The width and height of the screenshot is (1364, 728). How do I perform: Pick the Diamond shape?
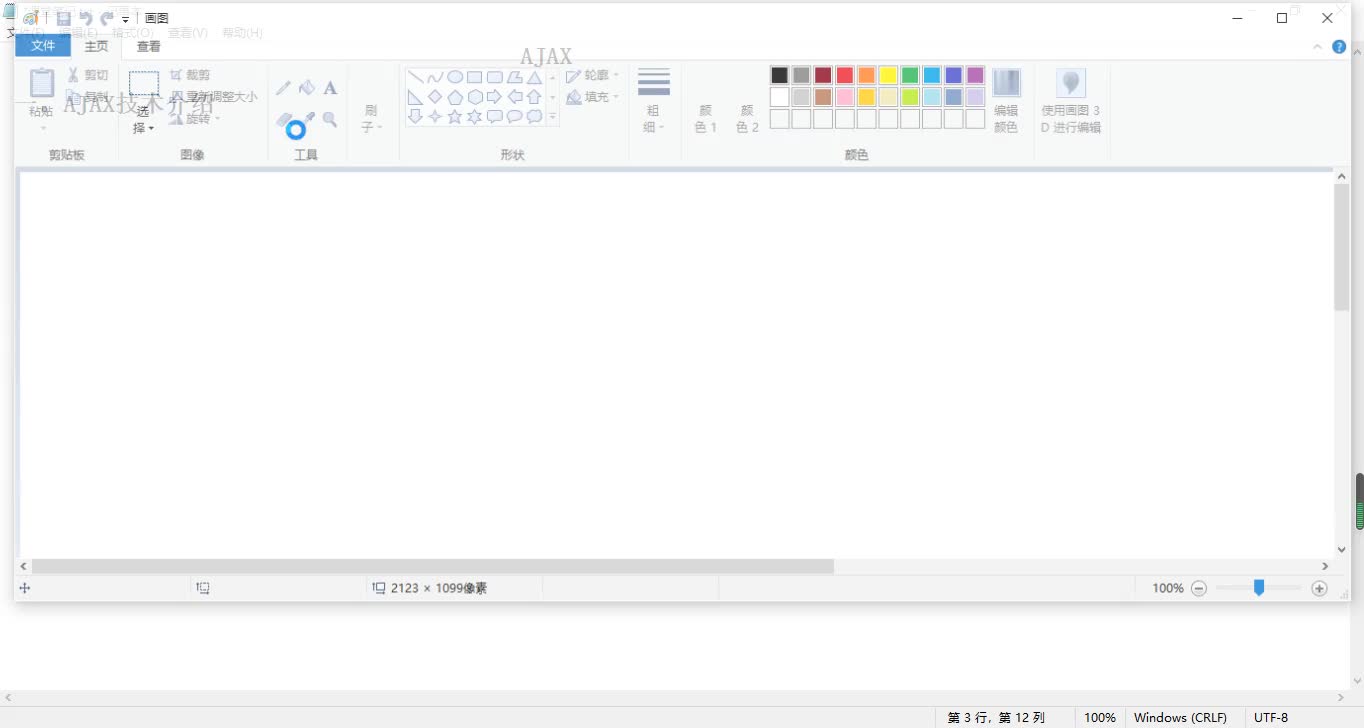coord(435,97)
